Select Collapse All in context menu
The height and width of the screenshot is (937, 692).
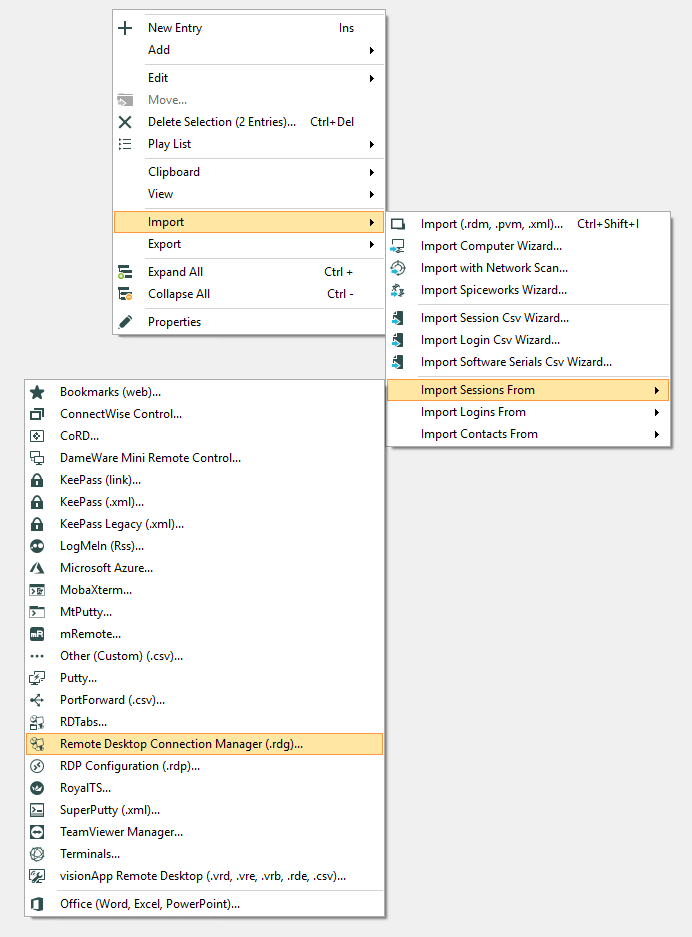179,294
